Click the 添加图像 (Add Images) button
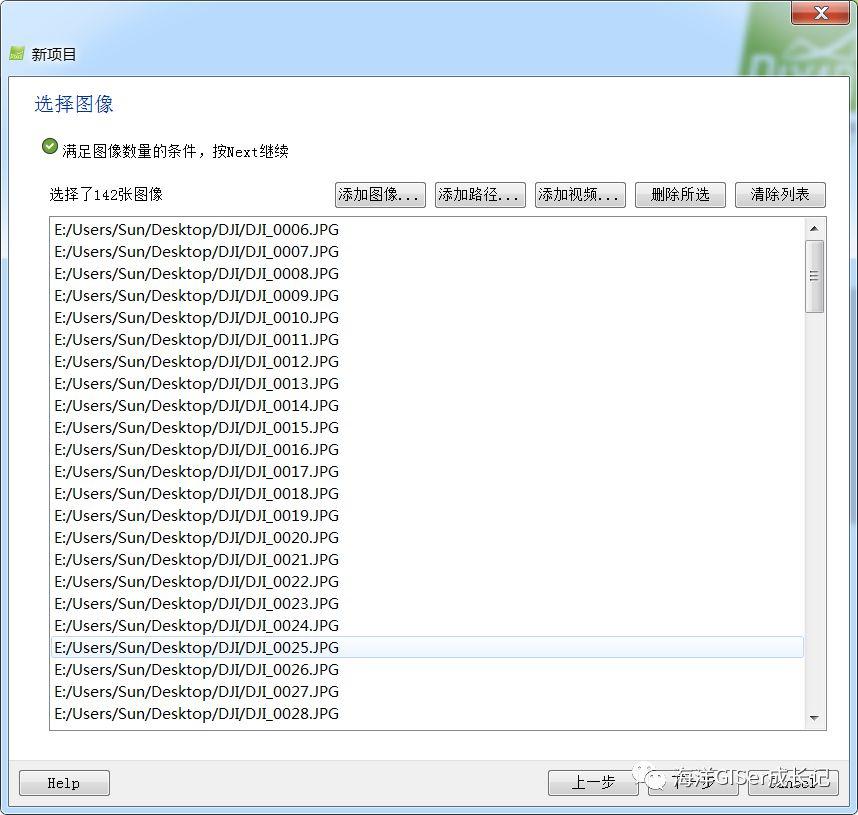The image size is (858, 815). [380, 195]
